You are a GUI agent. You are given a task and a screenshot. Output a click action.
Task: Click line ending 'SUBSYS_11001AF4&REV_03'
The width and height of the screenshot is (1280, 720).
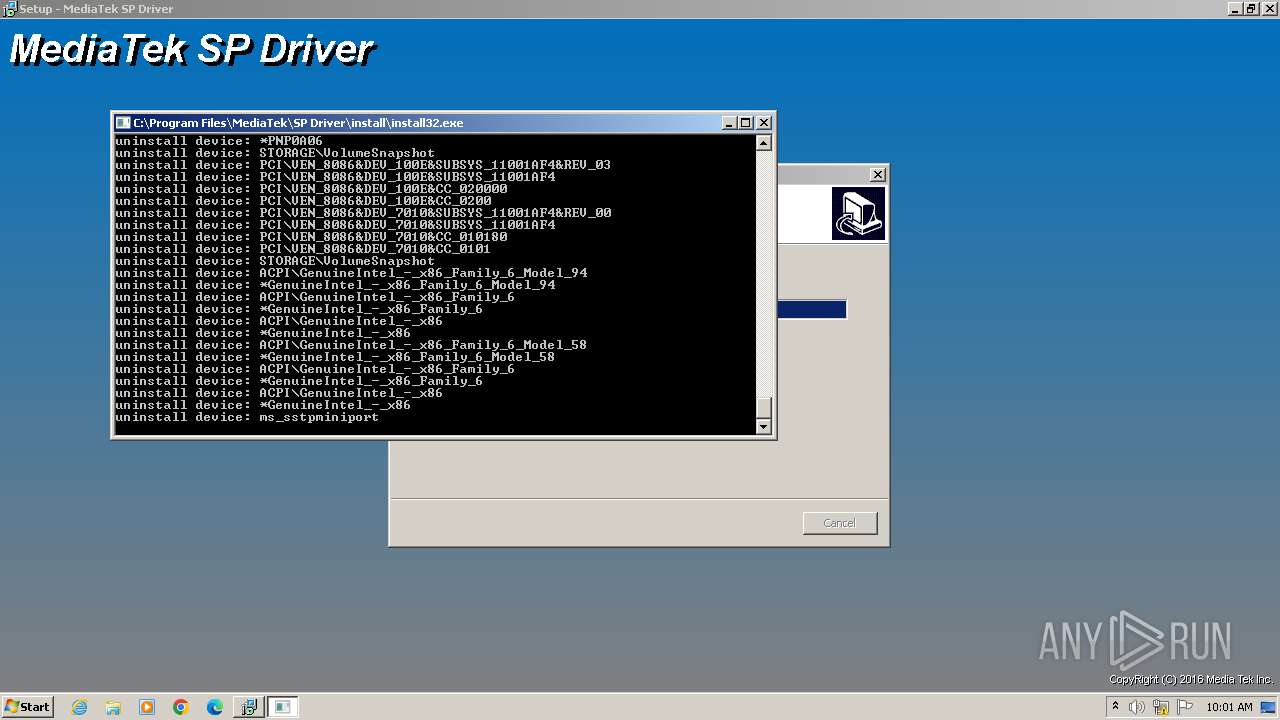[x=363, y=165]
